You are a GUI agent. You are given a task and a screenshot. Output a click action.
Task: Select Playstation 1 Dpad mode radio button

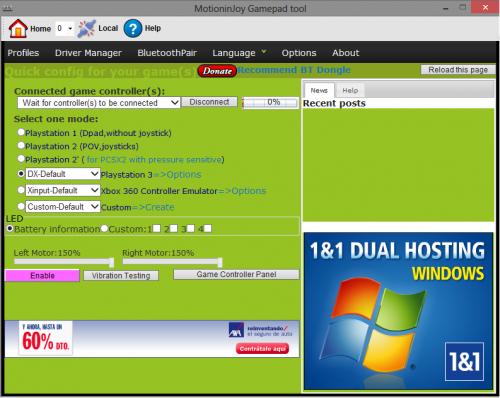click(21, 132)
